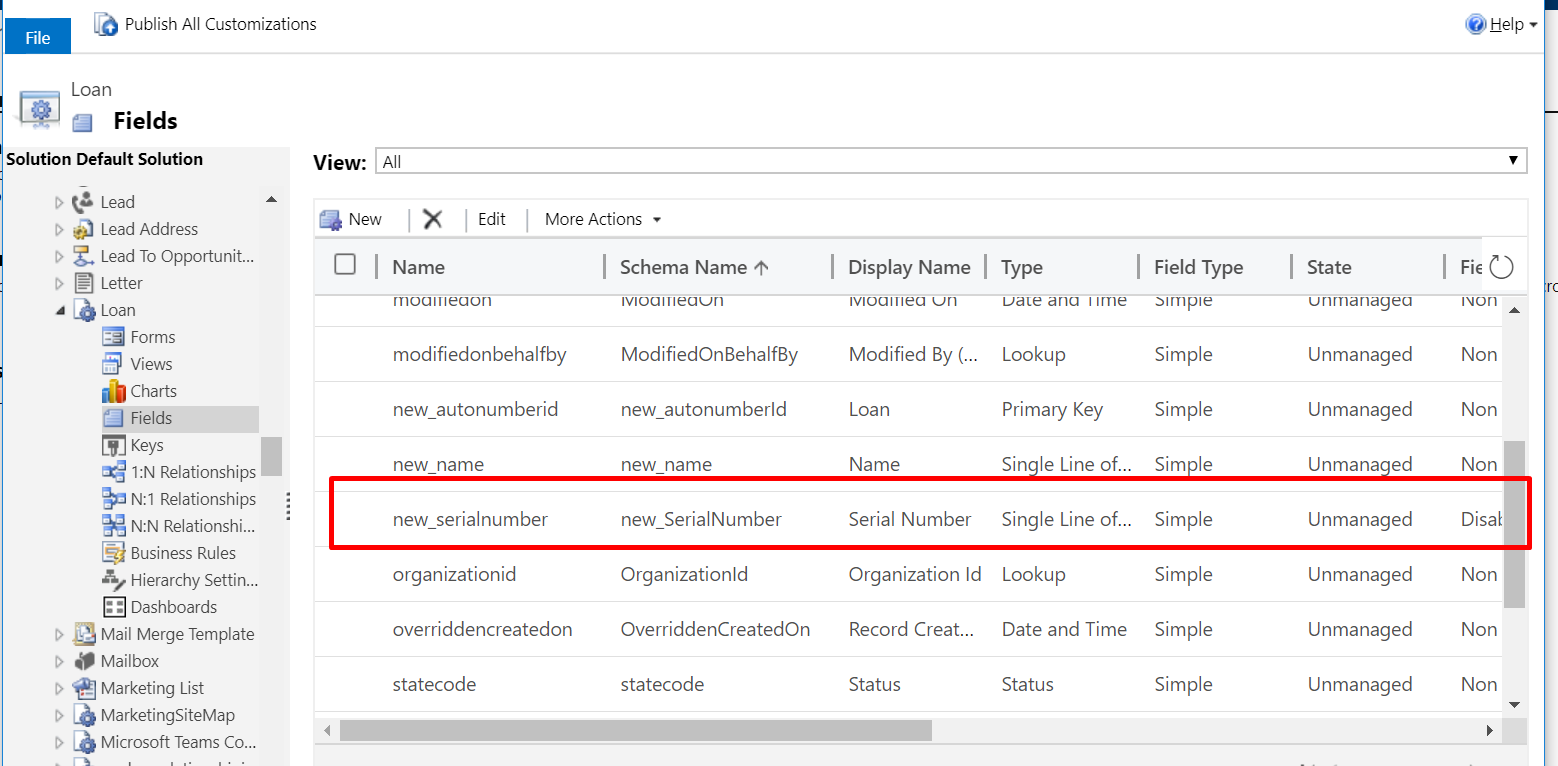Click the horizontal scrollbar right arrow

1489,731
